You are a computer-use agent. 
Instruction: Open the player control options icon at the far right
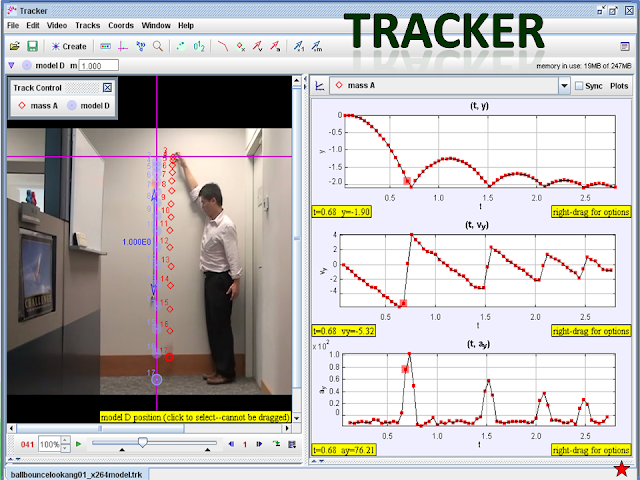[292, 444]
